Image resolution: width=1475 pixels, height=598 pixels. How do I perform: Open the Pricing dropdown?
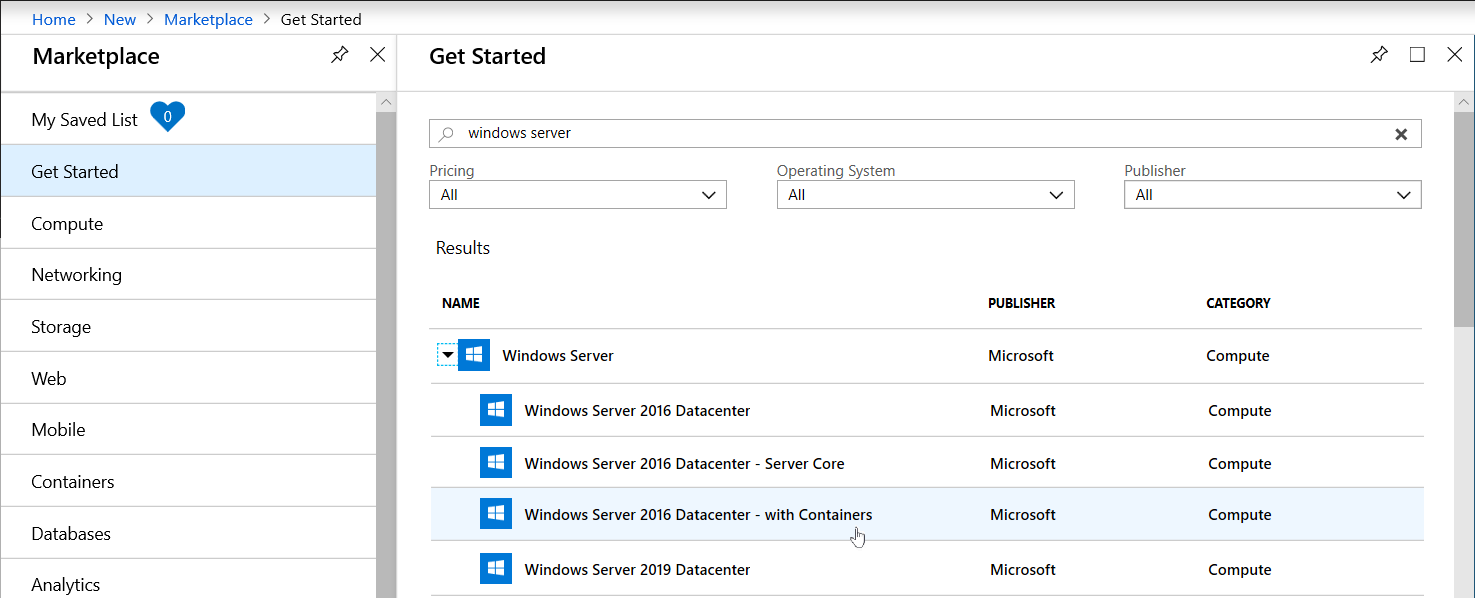[577, 194]
